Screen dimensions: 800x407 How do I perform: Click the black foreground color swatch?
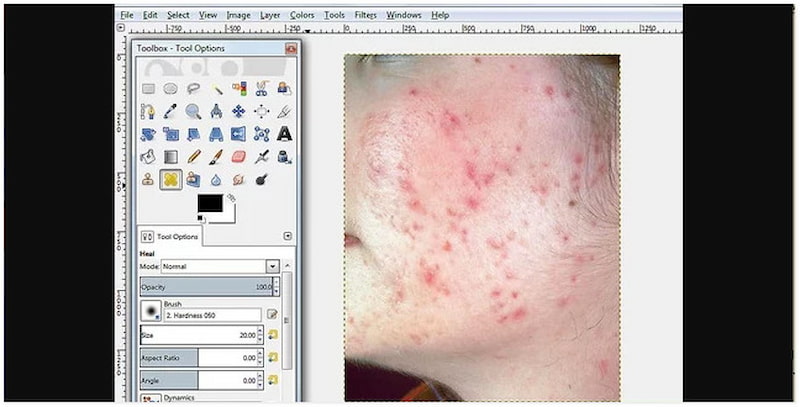point(208,203)
